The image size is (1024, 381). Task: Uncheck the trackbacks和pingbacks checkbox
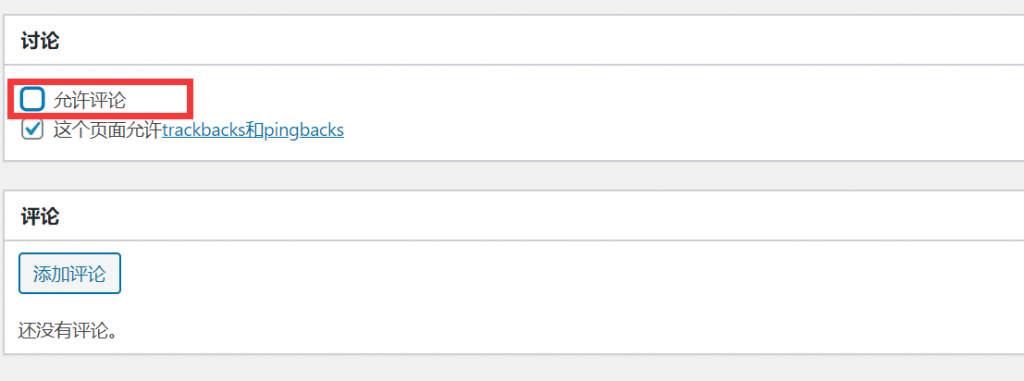tap(32, 129)
